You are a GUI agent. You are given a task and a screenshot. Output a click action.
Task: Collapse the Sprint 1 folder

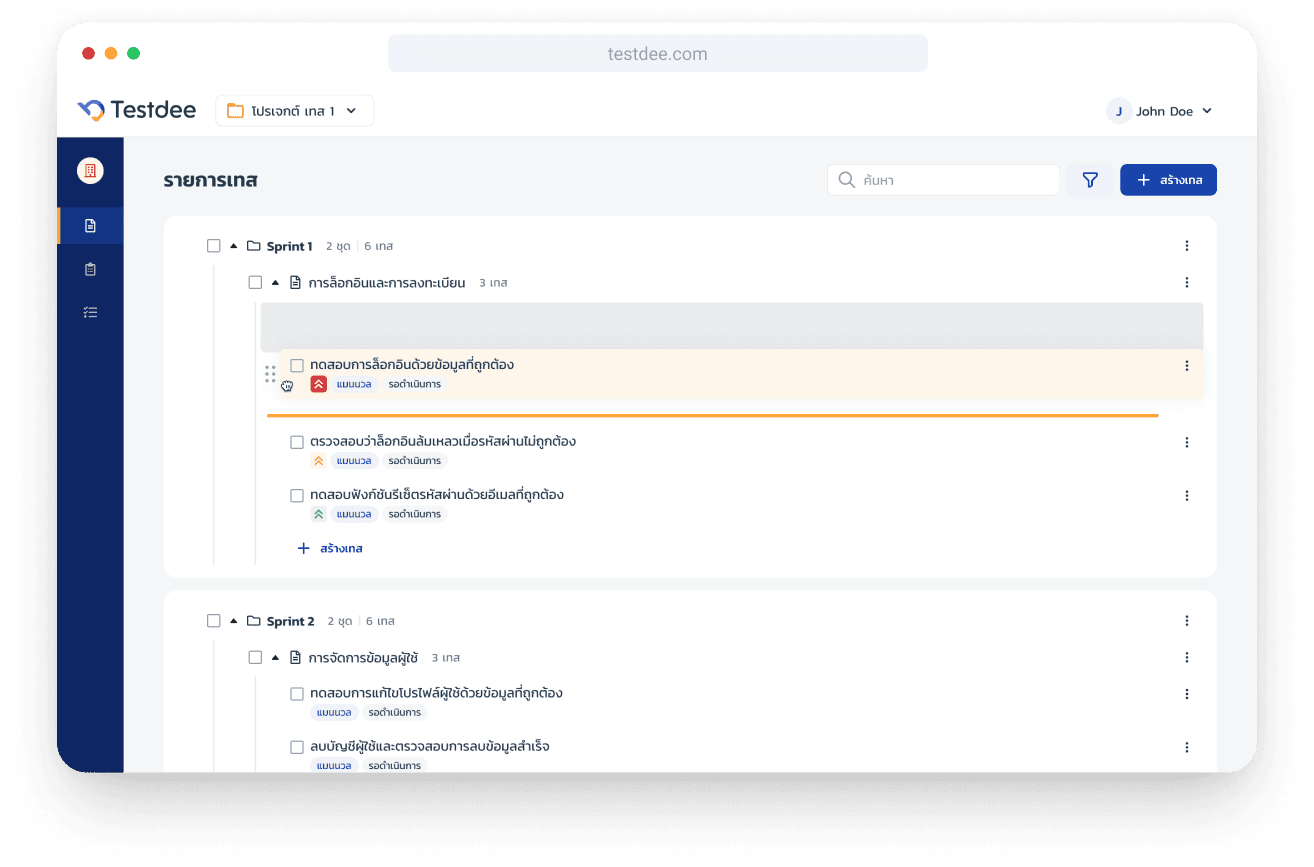click(x=233, y=245)
